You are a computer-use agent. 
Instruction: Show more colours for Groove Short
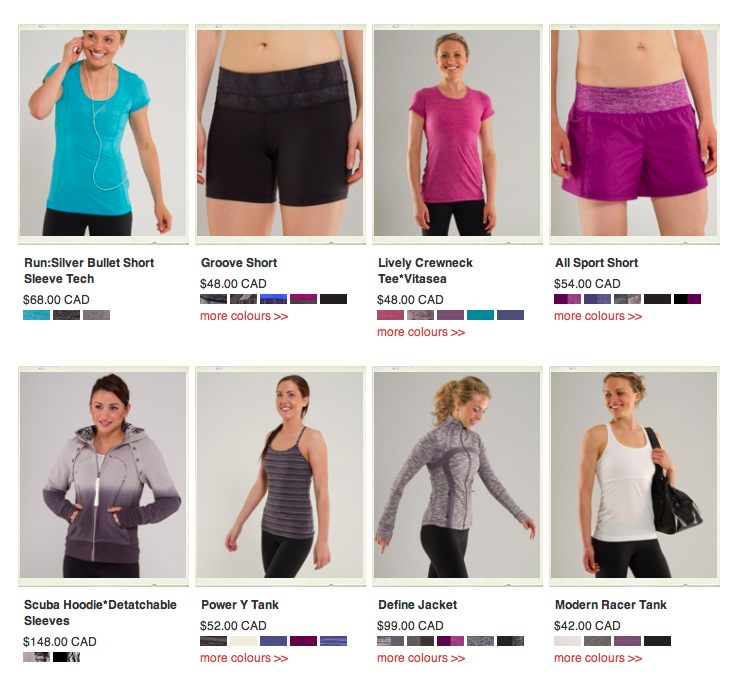click(244, 316)
